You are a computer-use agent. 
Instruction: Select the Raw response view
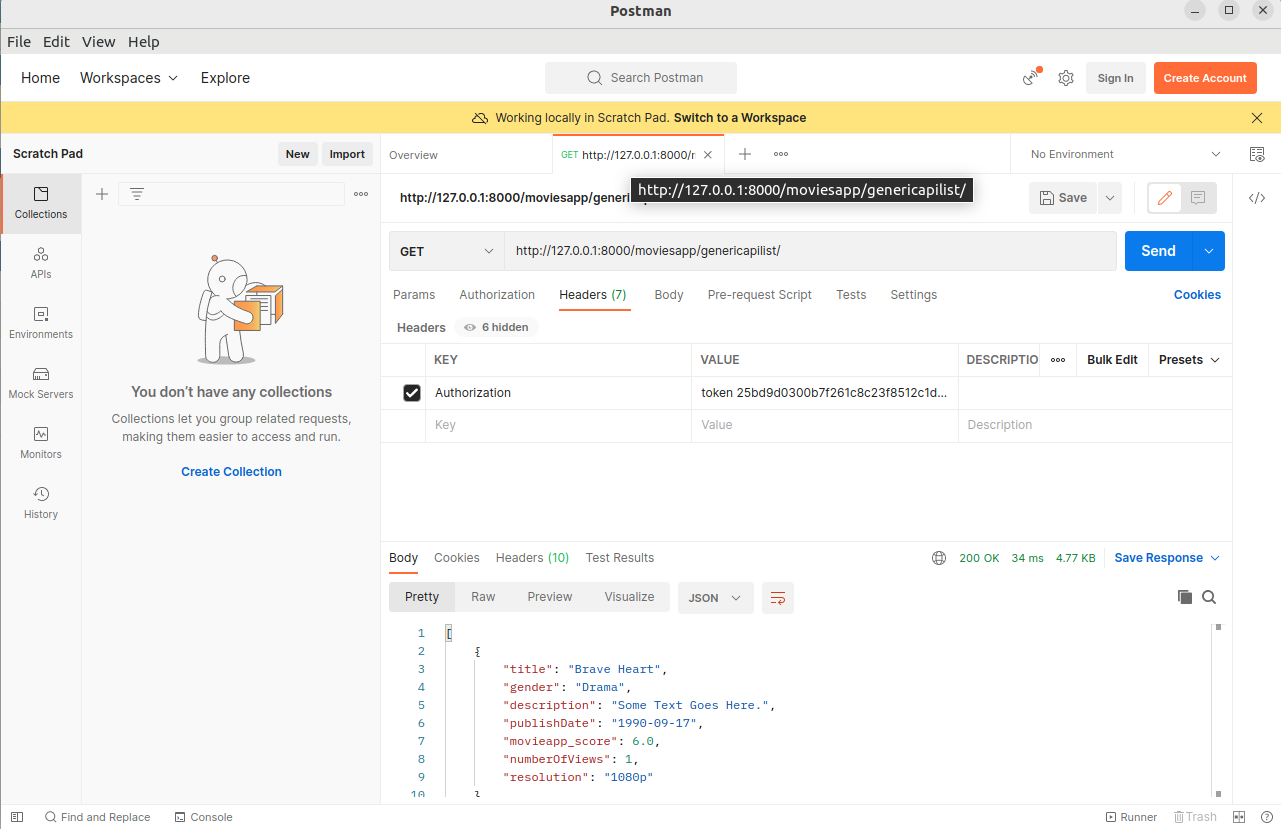point(483,597)
